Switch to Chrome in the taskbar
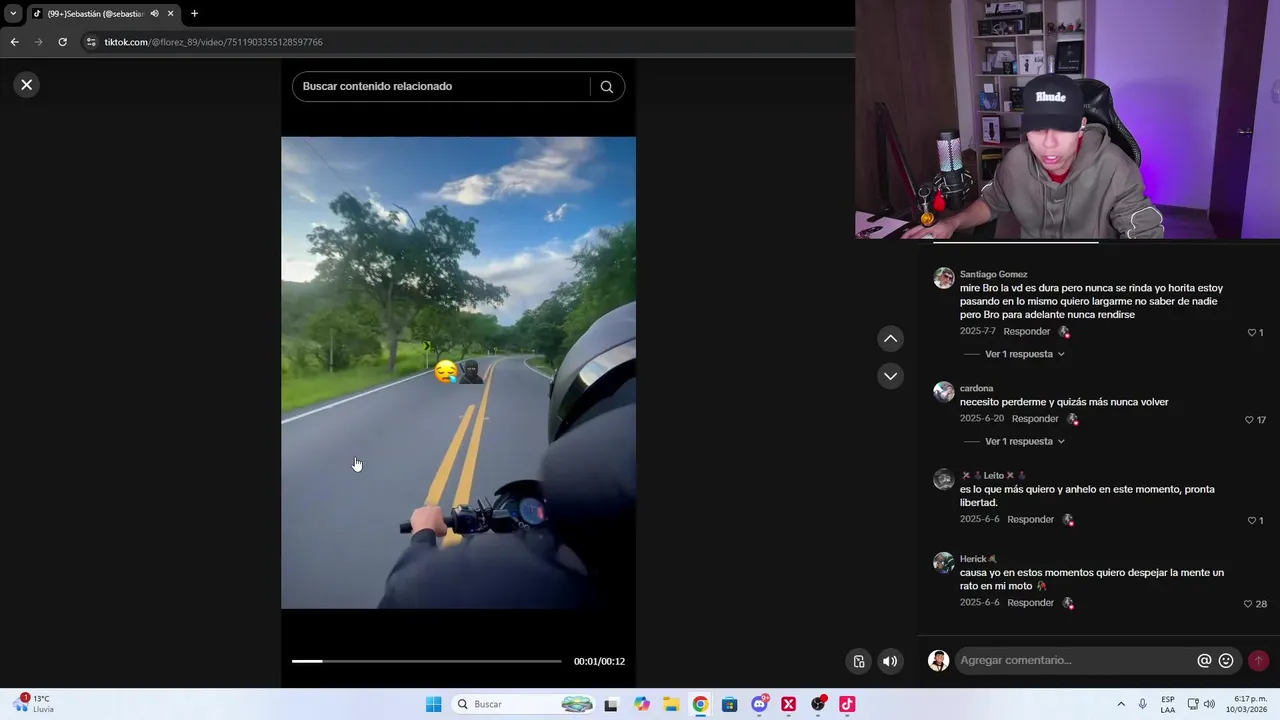Viewport: 1280px width, 720px height. click(x=700, y=704)
